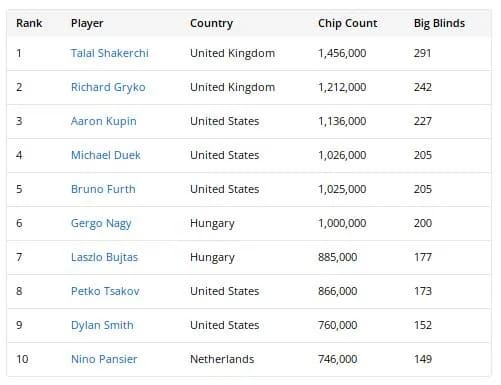Screen dimensions: 501x385
Task: Click the 291 big blinds value
Action: click(x=422, y=53)
